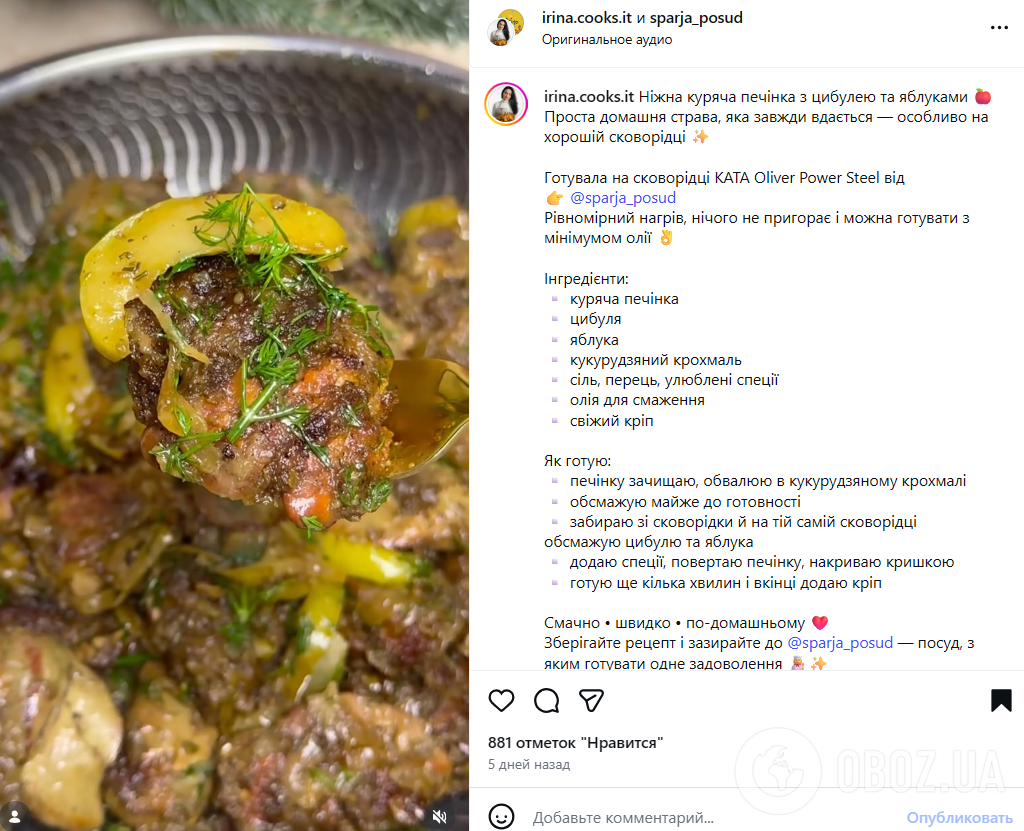Open sparja_posud profile in header

click(x=696, y=18)
